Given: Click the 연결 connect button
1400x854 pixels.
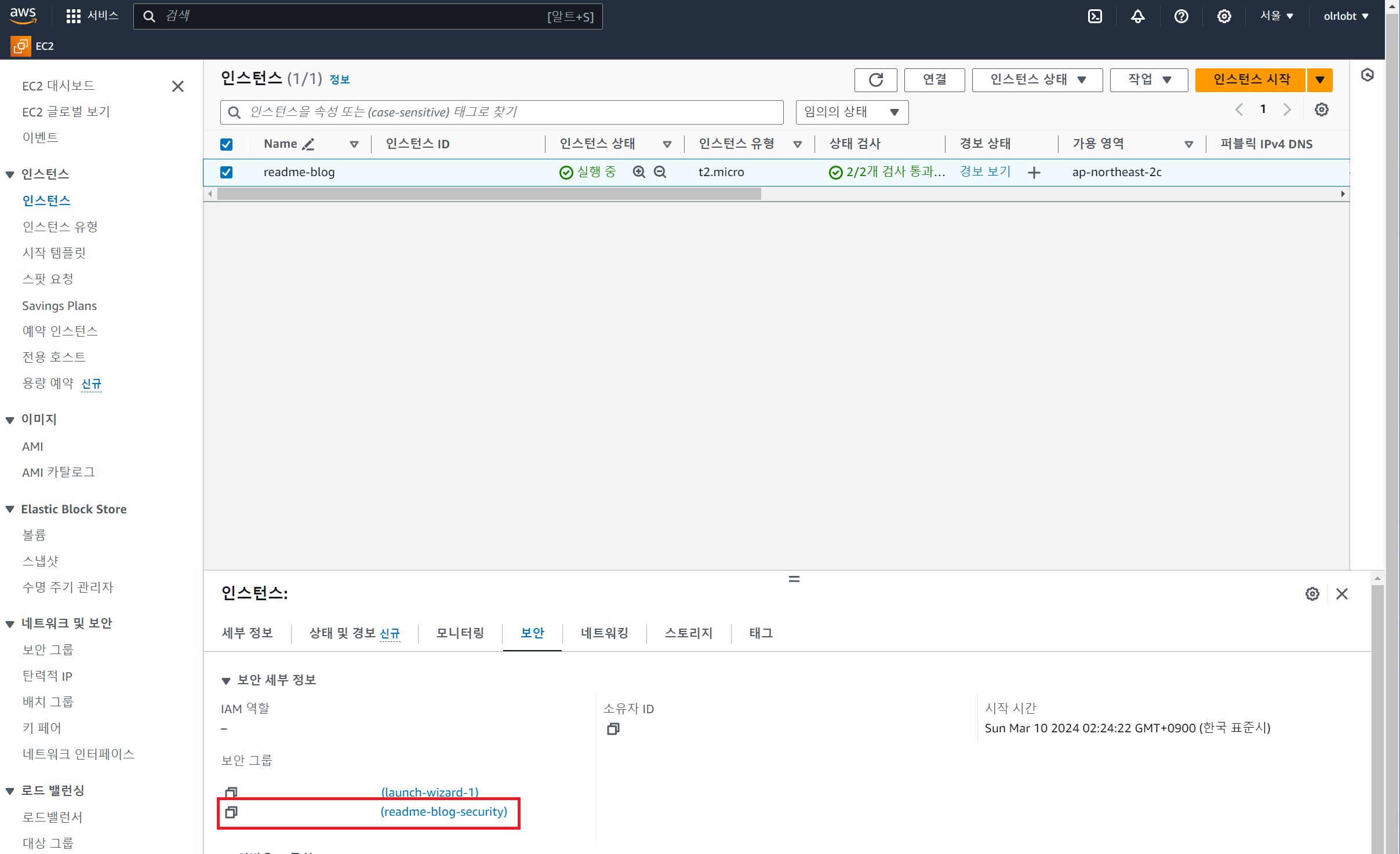Looking at the screenshot, I should 934,80.
